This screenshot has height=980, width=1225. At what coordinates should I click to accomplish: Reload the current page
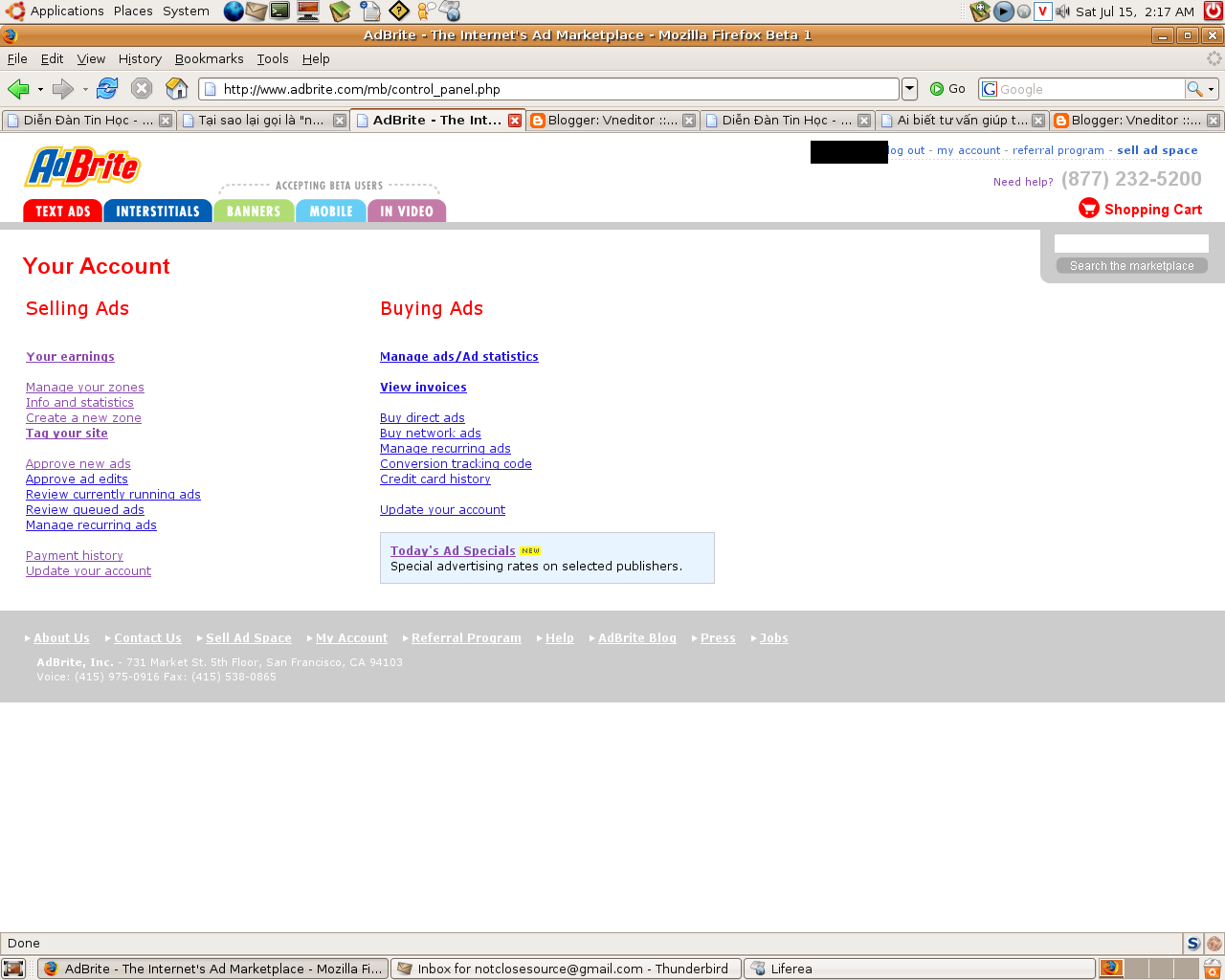107,89
